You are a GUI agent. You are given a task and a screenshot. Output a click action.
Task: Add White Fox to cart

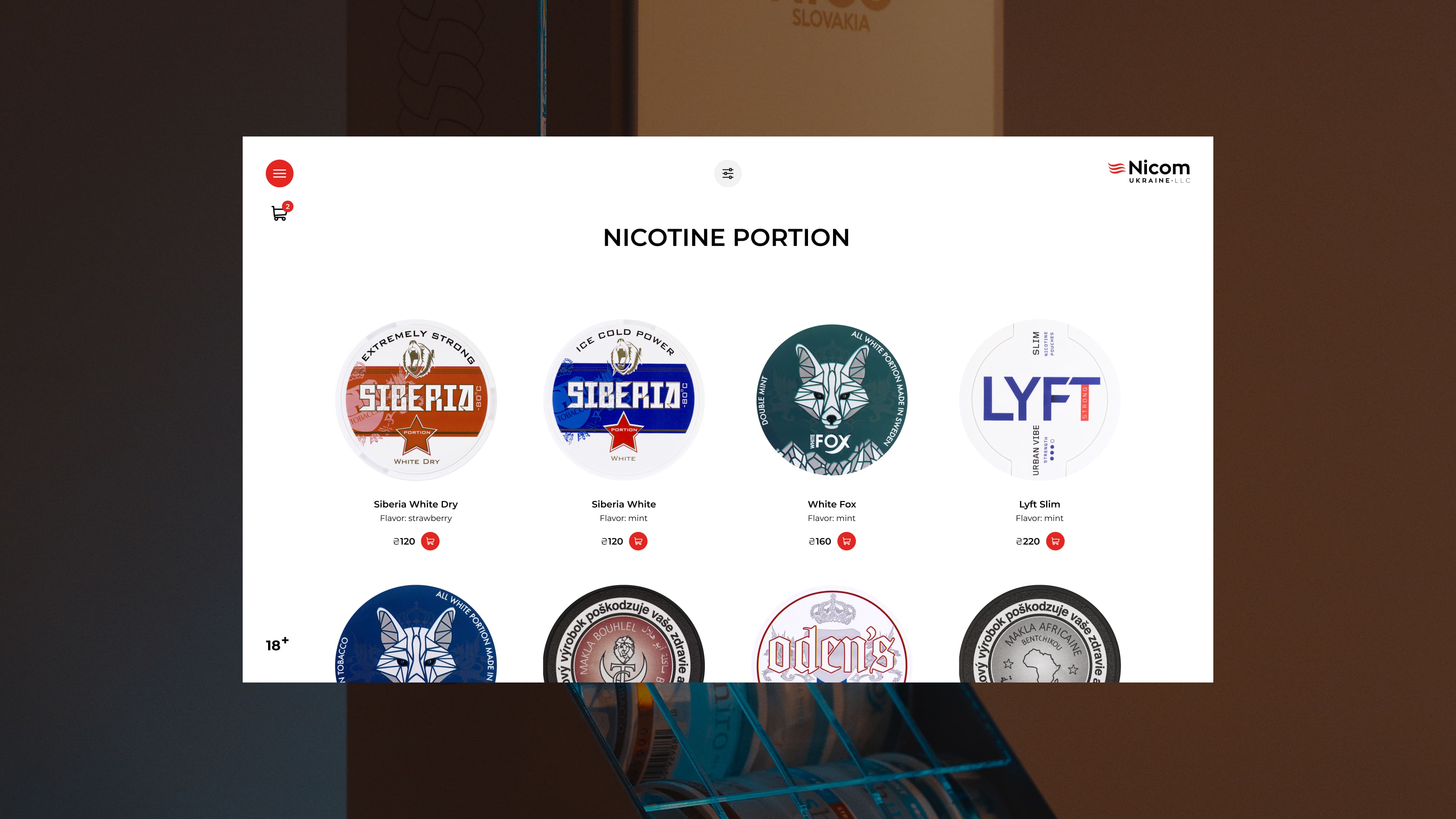coord(846,541)
